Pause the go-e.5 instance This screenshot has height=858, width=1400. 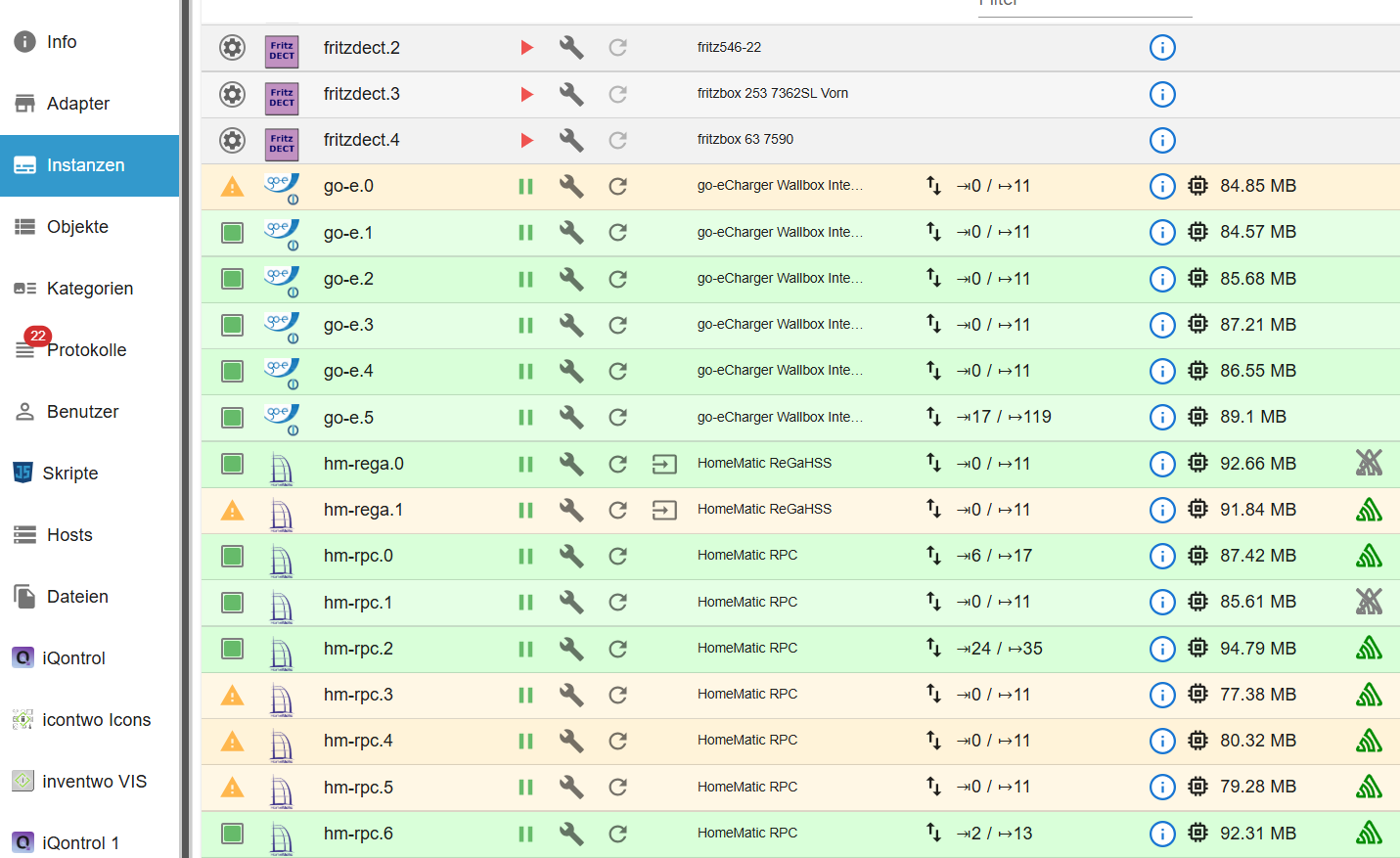(x=525, y=418)
